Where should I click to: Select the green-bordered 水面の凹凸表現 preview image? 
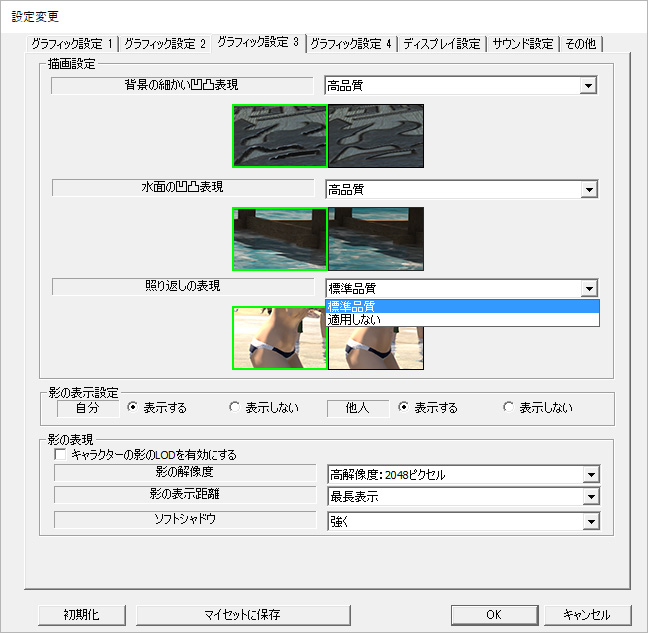(x=280, y=239)
